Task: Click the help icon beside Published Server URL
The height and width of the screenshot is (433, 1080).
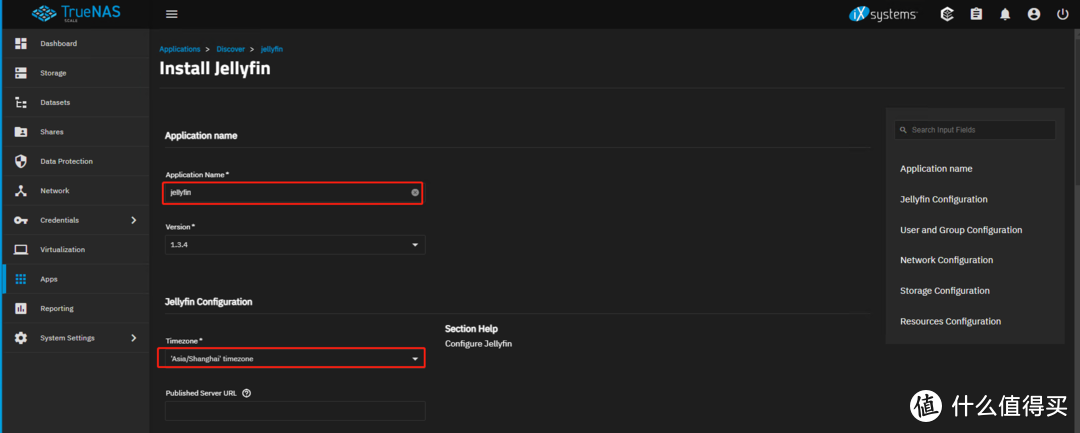Action: 246,393
